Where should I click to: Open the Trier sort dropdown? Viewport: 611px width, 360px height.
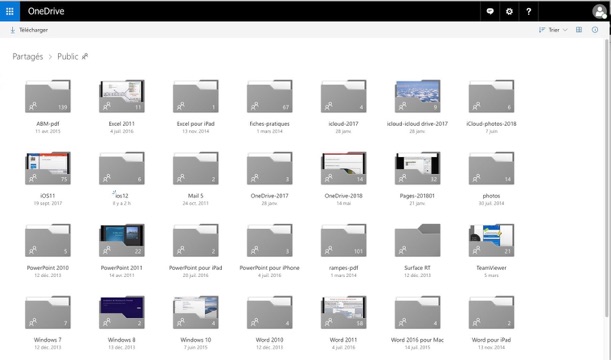(x=553, y=30)
